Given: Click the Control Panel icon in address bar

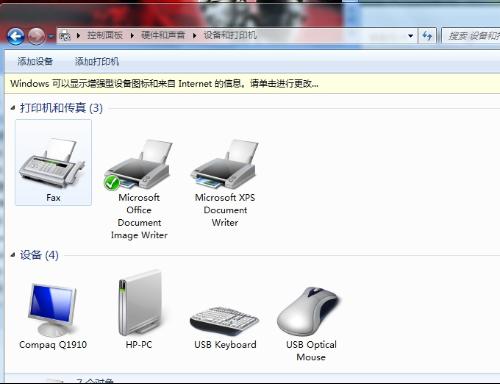Looking at the screenshot, I should [x=65, y=35].
